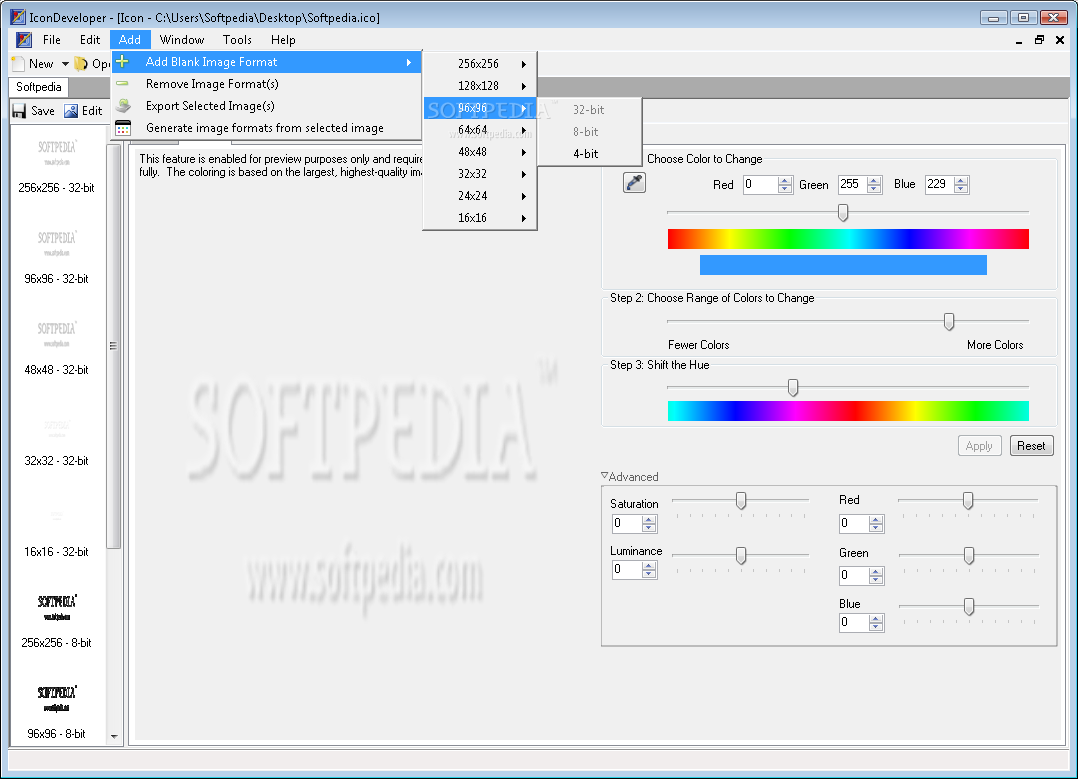Click the Remove Image Format minus icon
Screen dimensions: 1078x779
122,83
